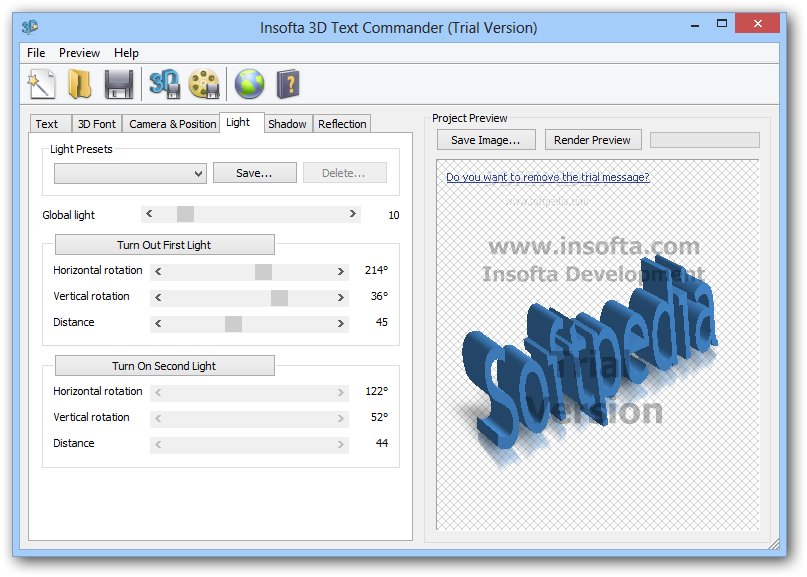Click the Save animation film reel icon

204,84
